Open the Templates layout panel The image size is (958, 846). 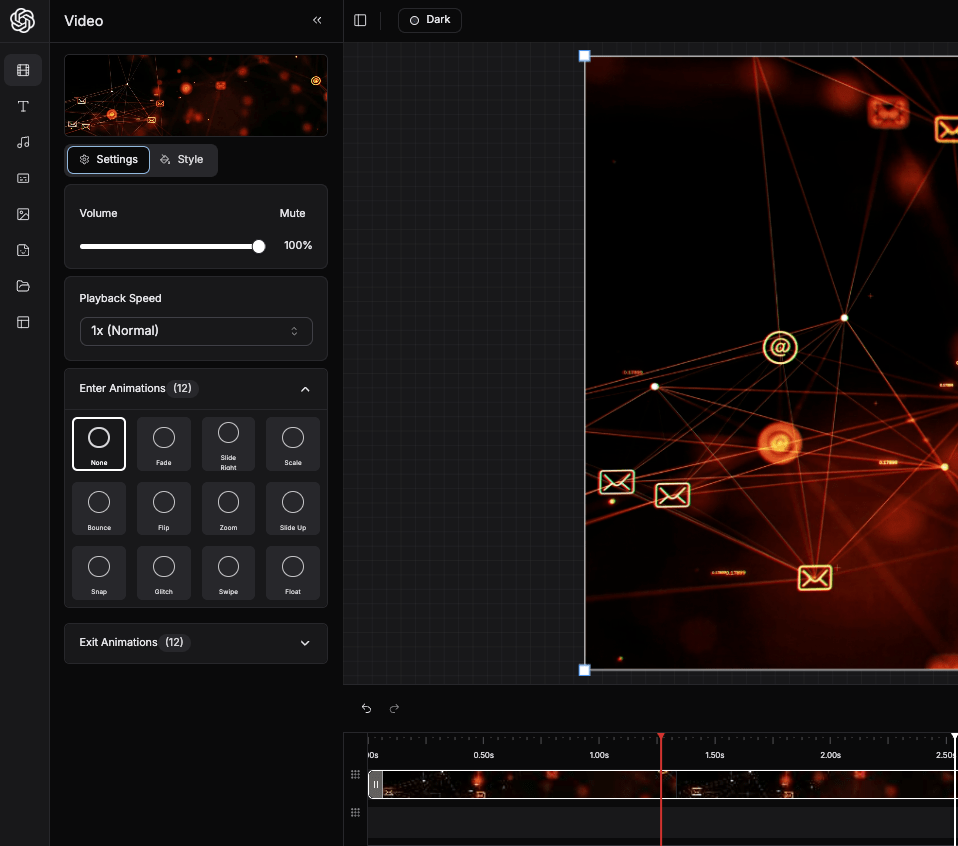(x=23, y=322)
